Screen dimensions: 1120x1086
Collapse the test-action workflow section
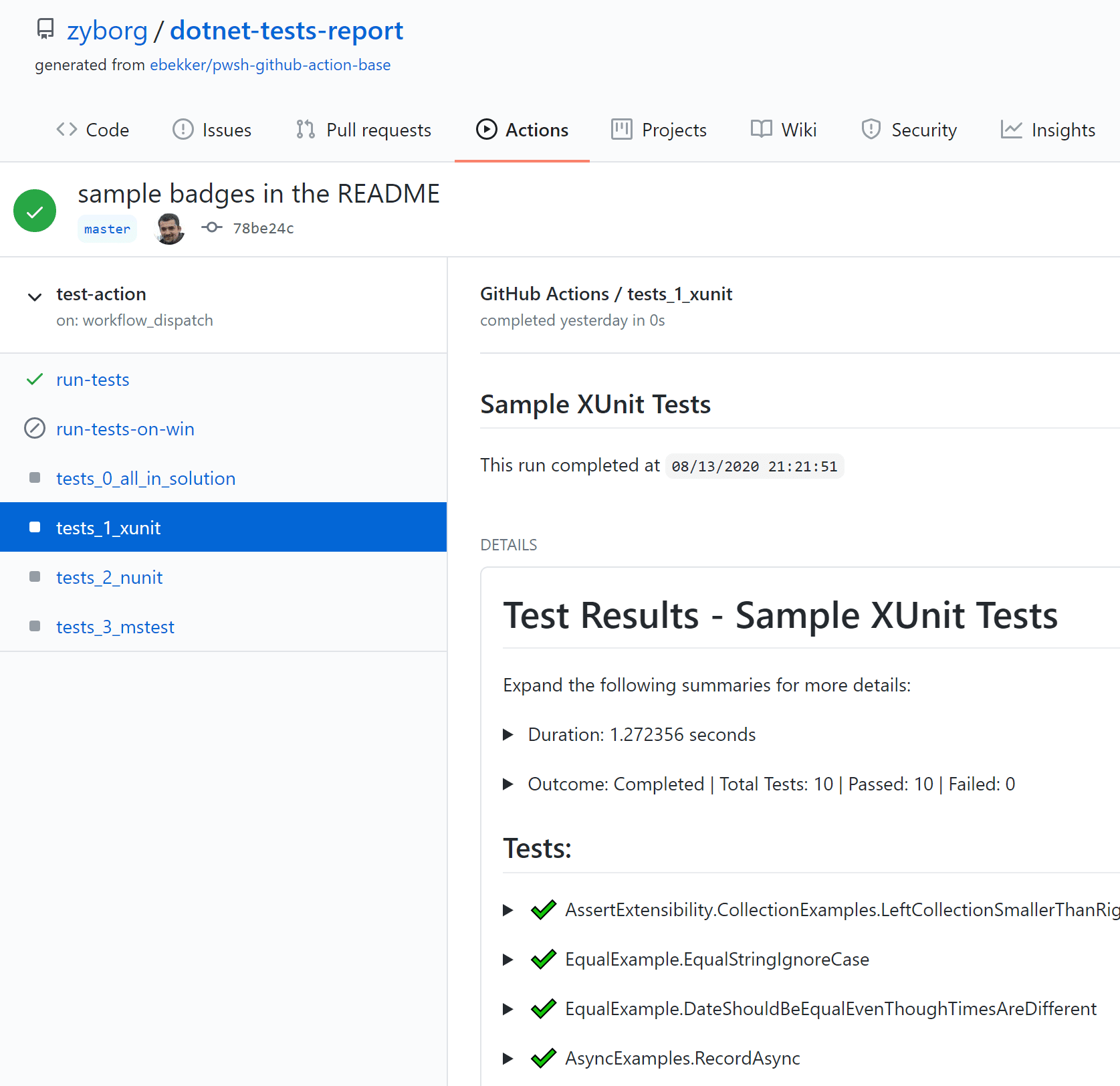34,297
